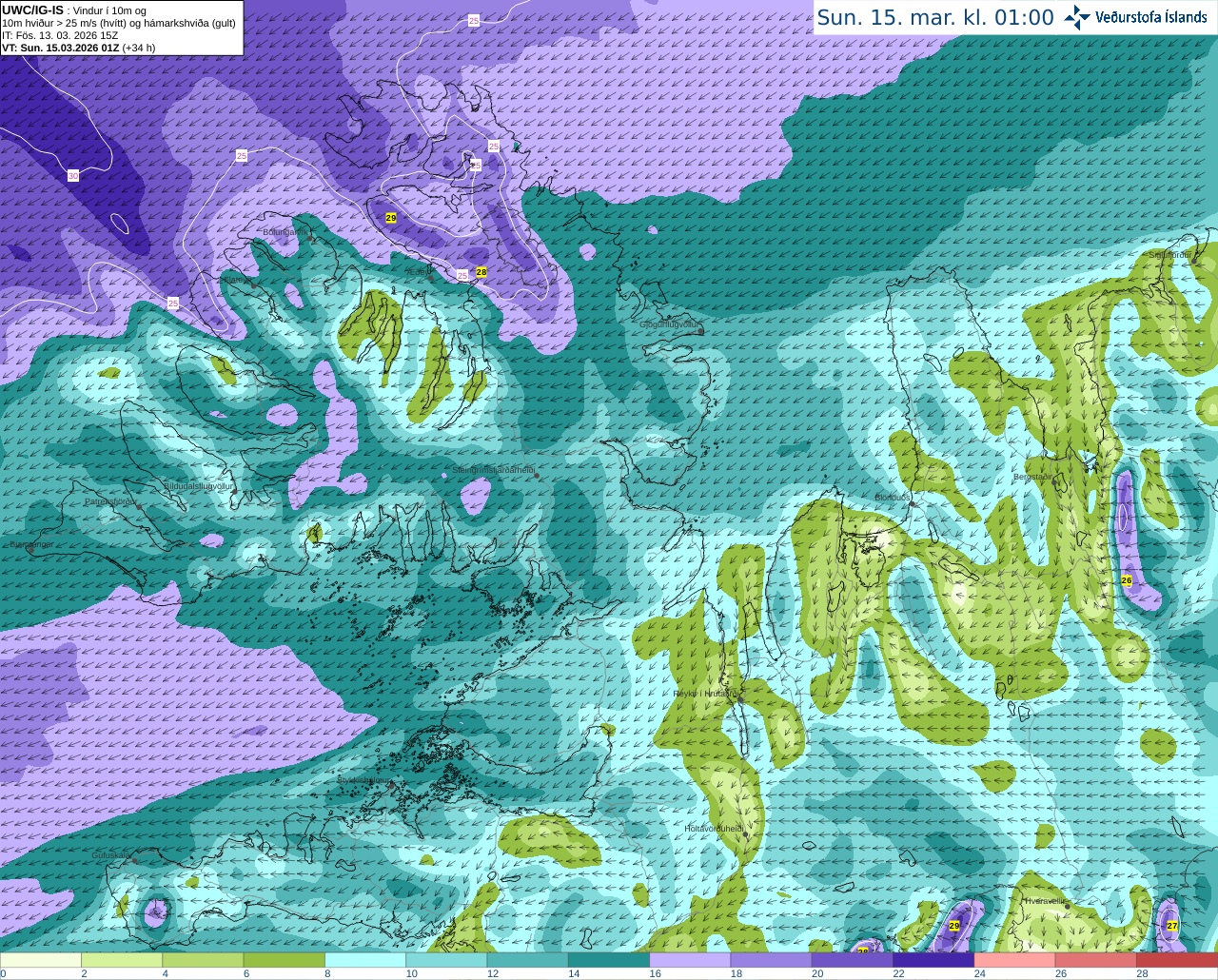Screen dimensions: 1218x980
Task: Select the Patreksfjörður station label
Action: pyautogui.click(x=110, y=501)
